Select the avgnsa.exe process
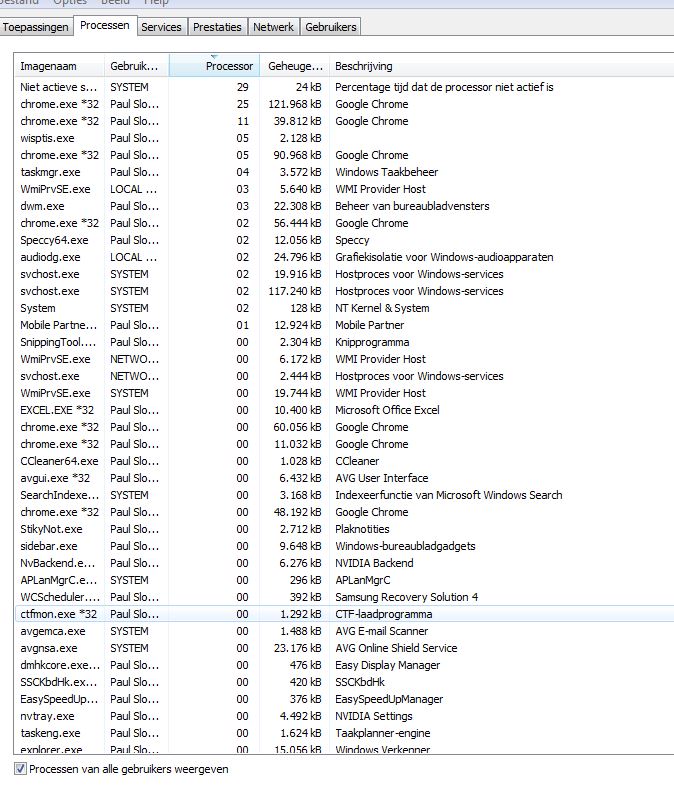The image size is (674, 786). coord(344,648)
